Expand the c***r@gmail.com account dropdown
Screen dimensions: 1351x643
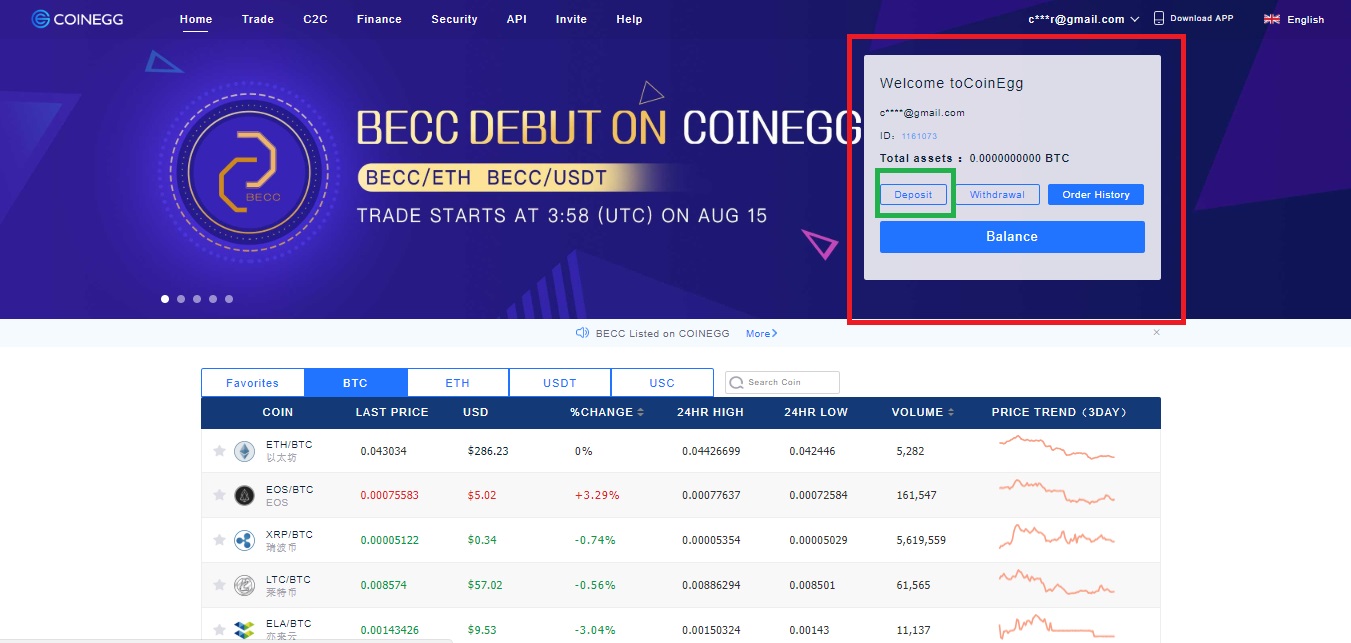[1083, 19]
